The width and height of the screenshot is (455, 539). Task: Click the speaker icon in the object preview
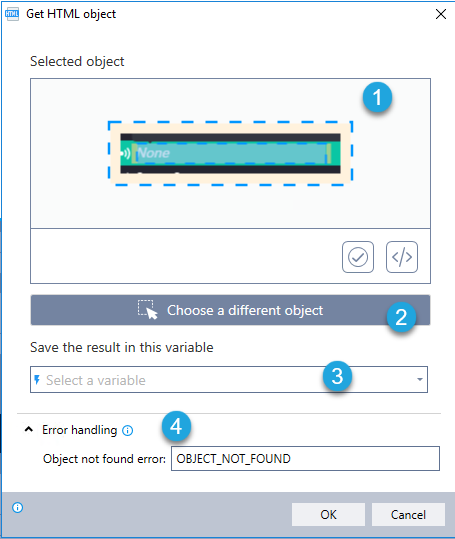125,153
